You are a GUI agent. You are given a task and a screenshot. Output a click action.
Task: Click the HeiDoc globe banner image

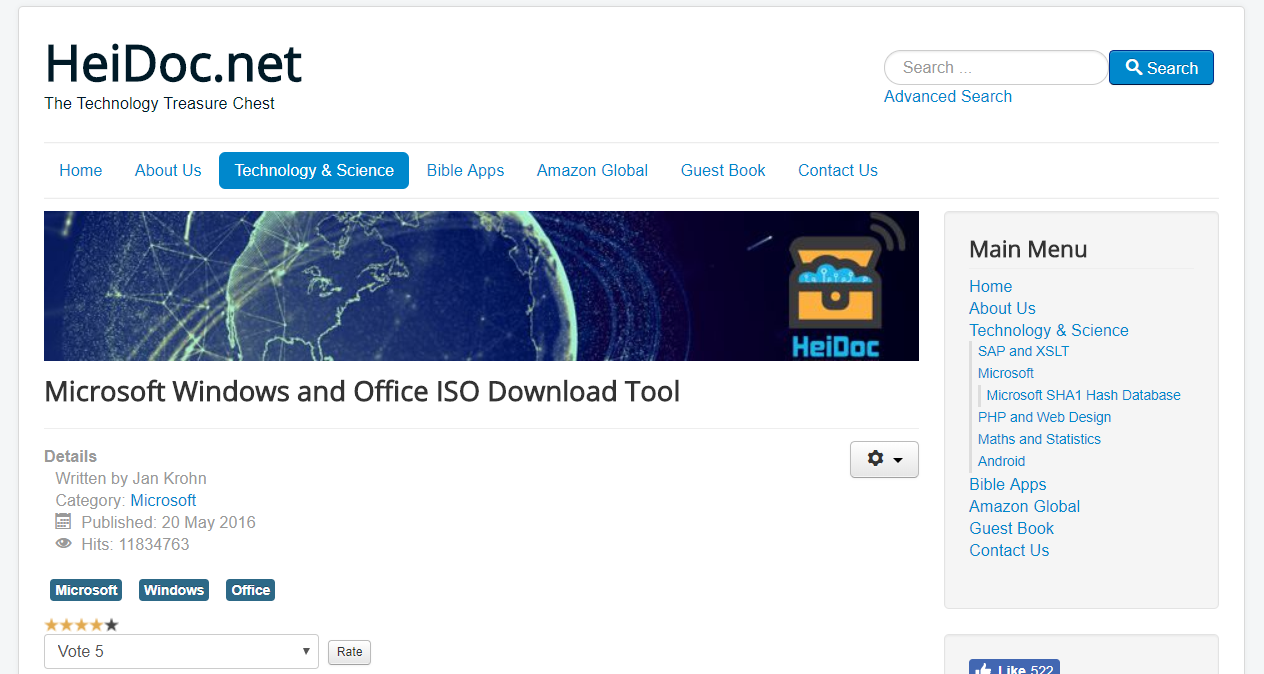481,286
